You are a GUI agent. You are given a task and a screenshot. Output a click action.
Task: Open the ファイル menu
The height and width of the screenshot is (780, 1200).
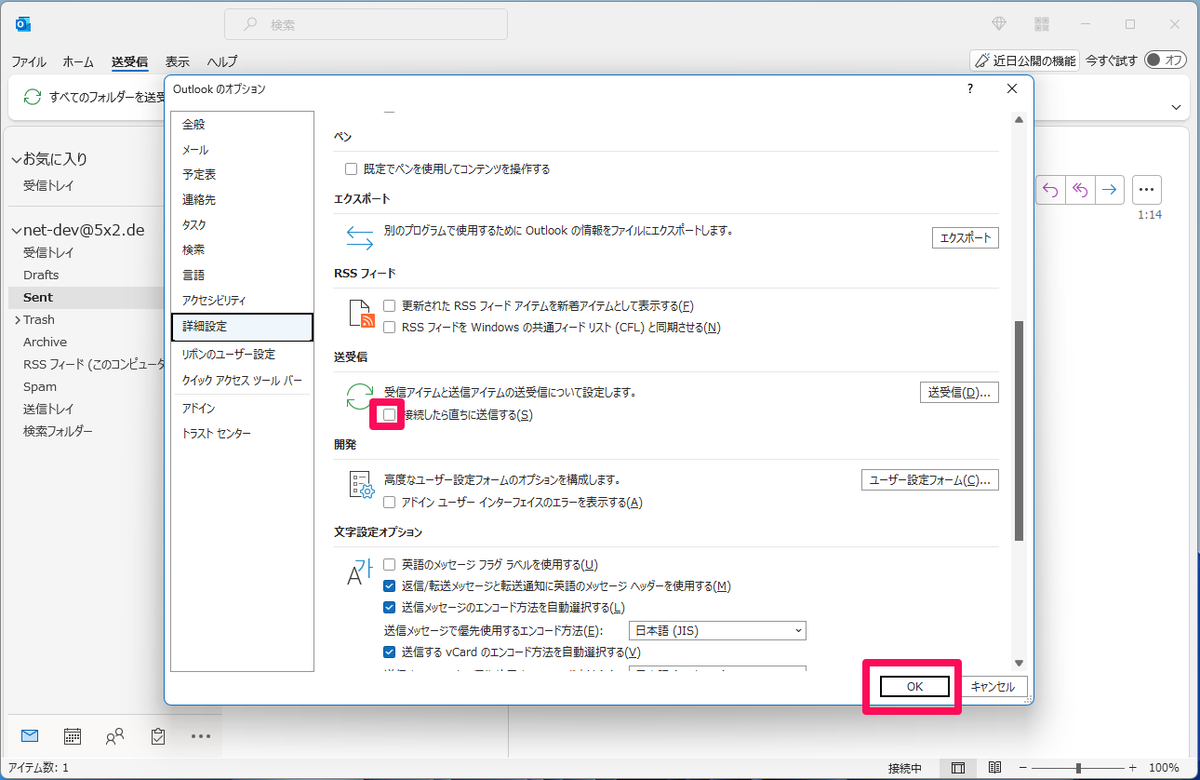pos(28,61)
